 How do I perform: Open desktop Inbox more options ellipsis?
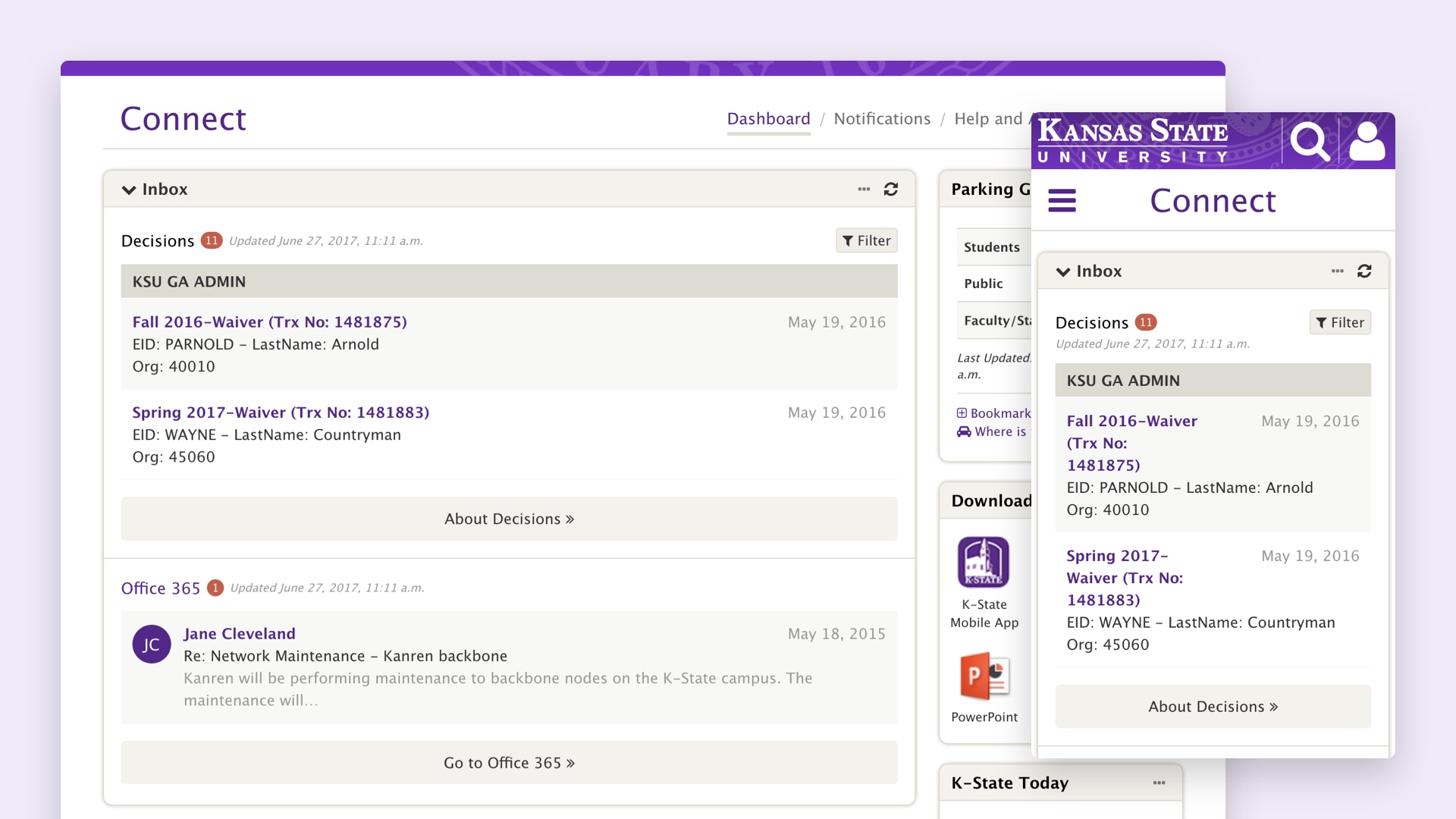click(864, 189)
